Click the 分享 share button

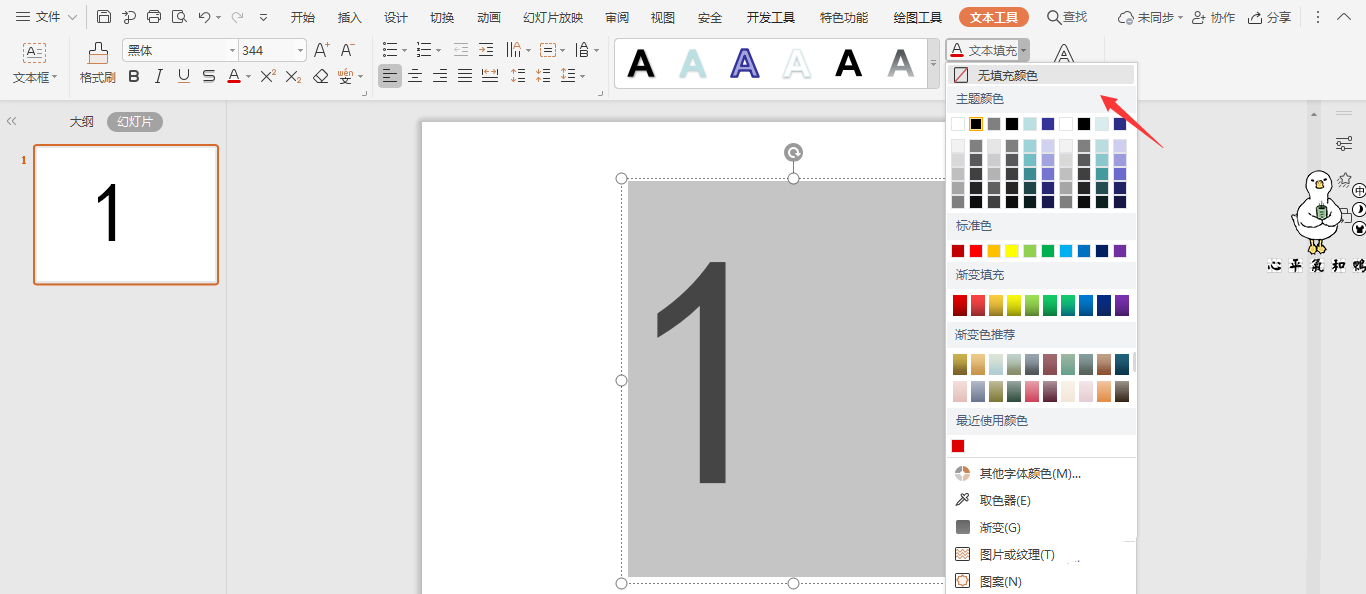tap(1271, 17)
